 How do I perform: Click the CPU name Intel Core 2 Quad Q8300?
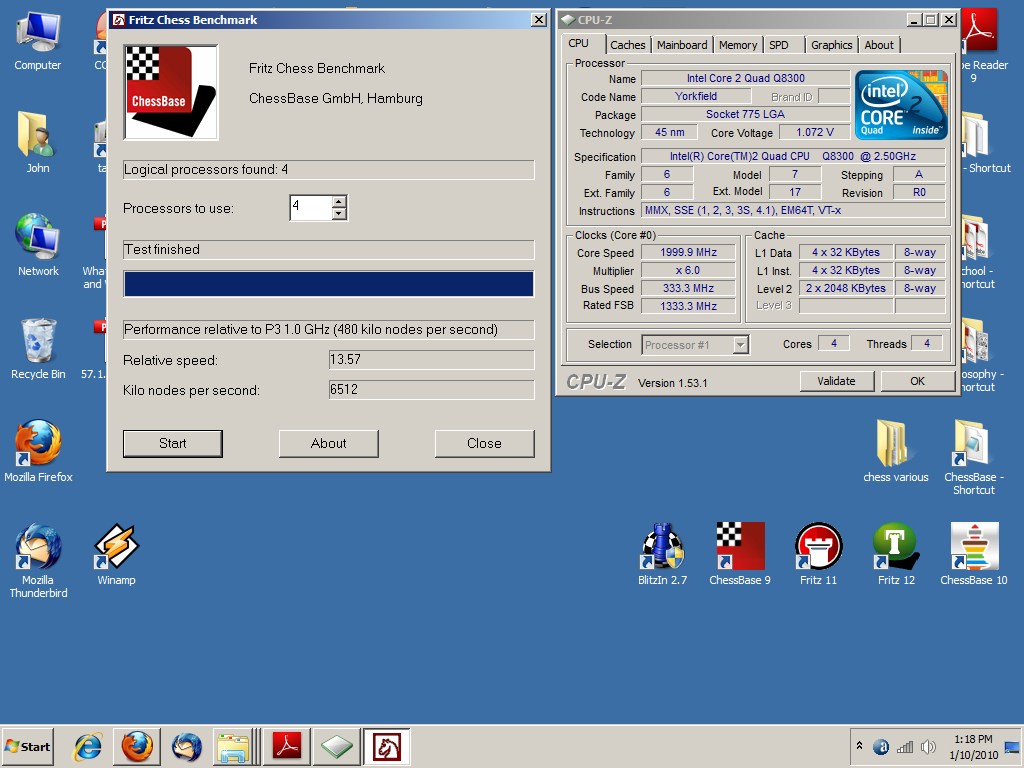(745, 78)
